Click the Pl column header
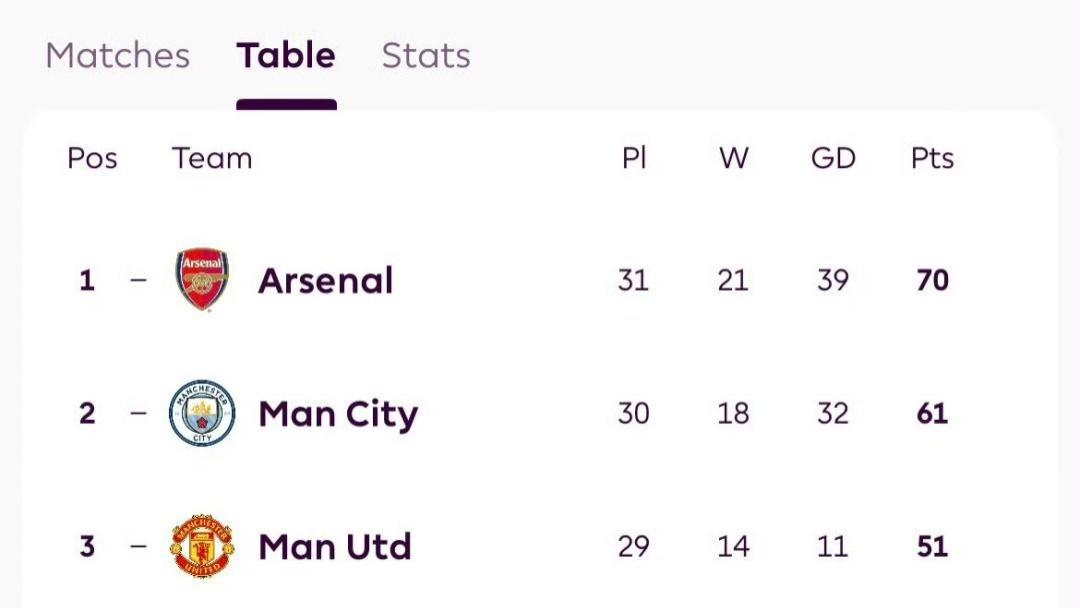This screenshot has width=1080, height=608. (x=634, y=158)
